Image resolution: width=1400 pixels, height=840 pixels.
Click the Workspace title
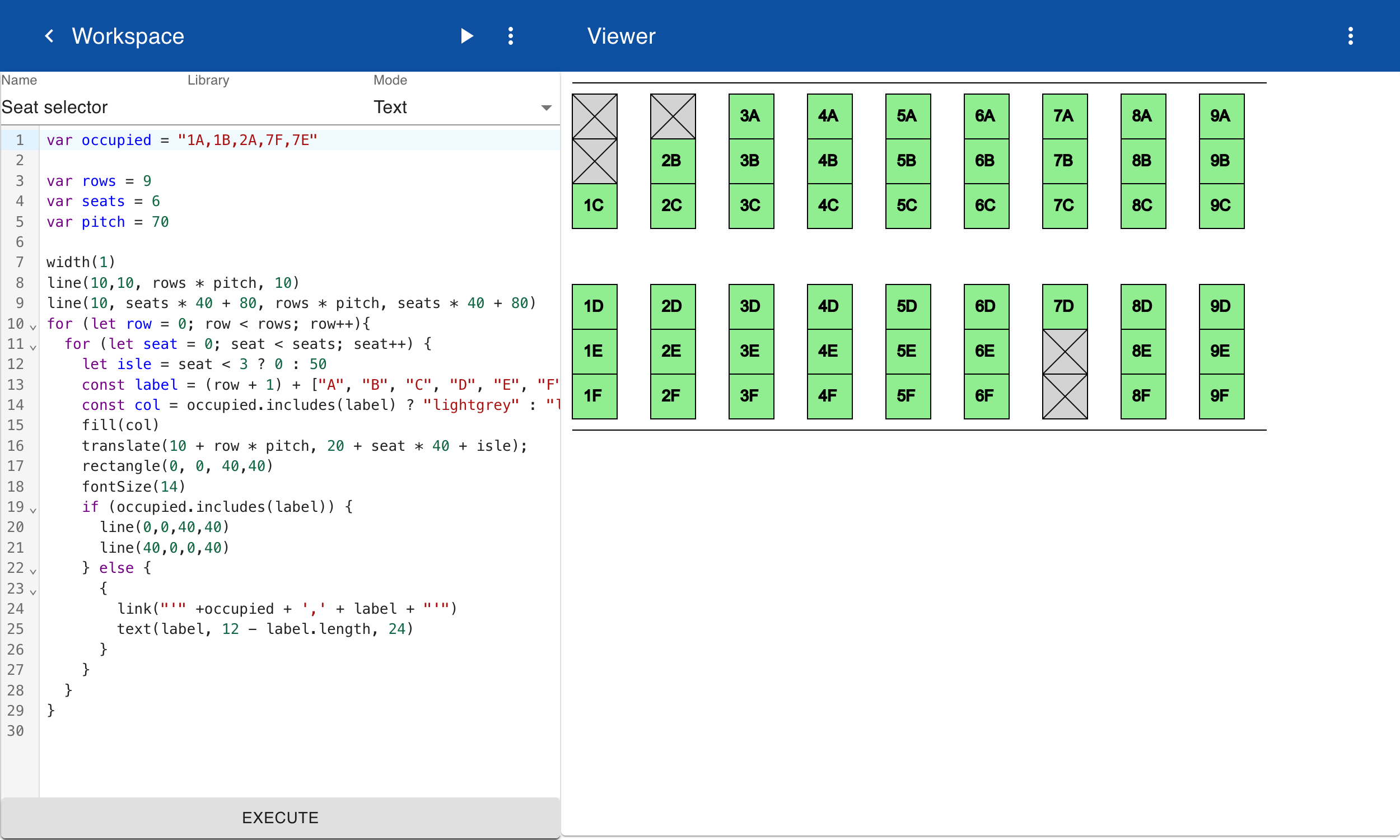128,36
